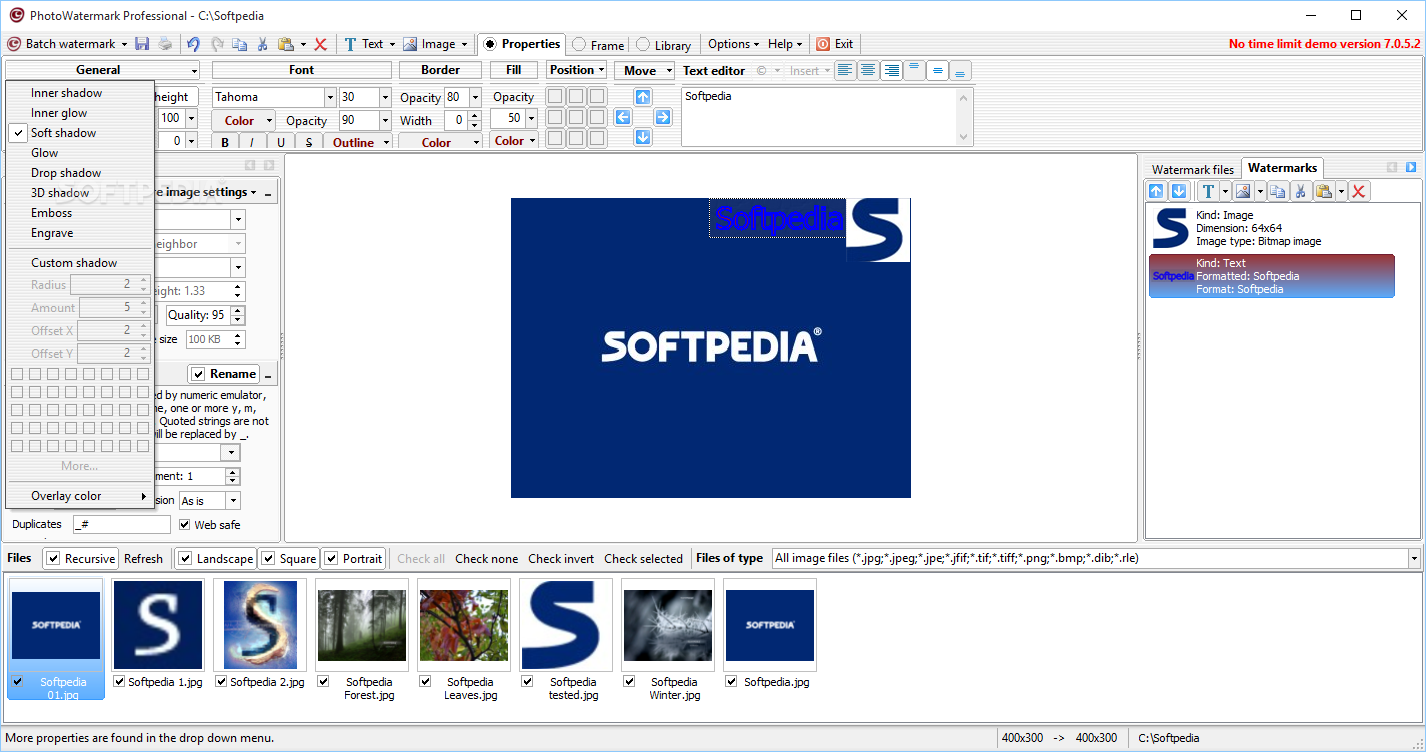Click the Paste clipboard icon in main toolbar
1426x752 pixels.
click(x=286, y=44)
